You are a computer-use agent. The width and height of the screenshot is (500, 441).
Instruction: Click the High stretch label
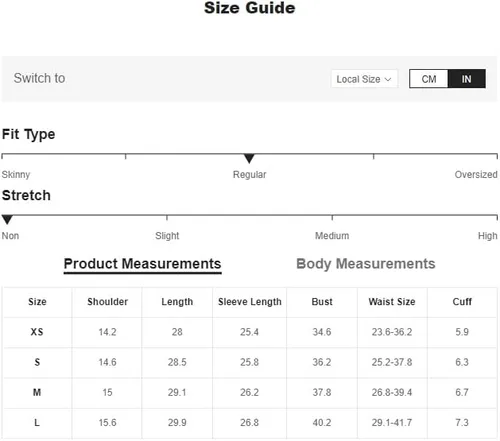[488, 236]
